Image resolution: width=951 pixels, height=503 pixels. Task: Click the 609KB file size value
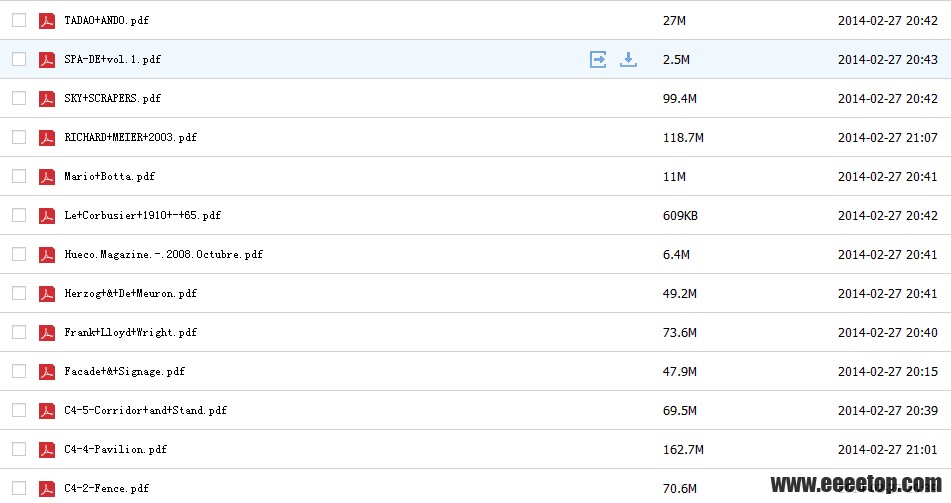tap(680, 215)
